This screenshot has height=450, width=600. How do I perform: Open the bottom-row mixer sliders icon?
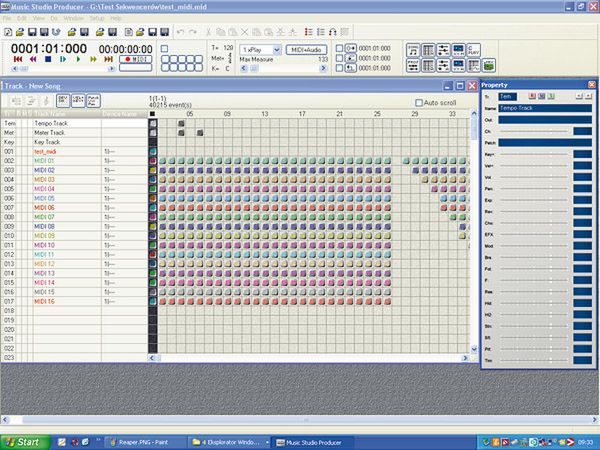[443, 65]
